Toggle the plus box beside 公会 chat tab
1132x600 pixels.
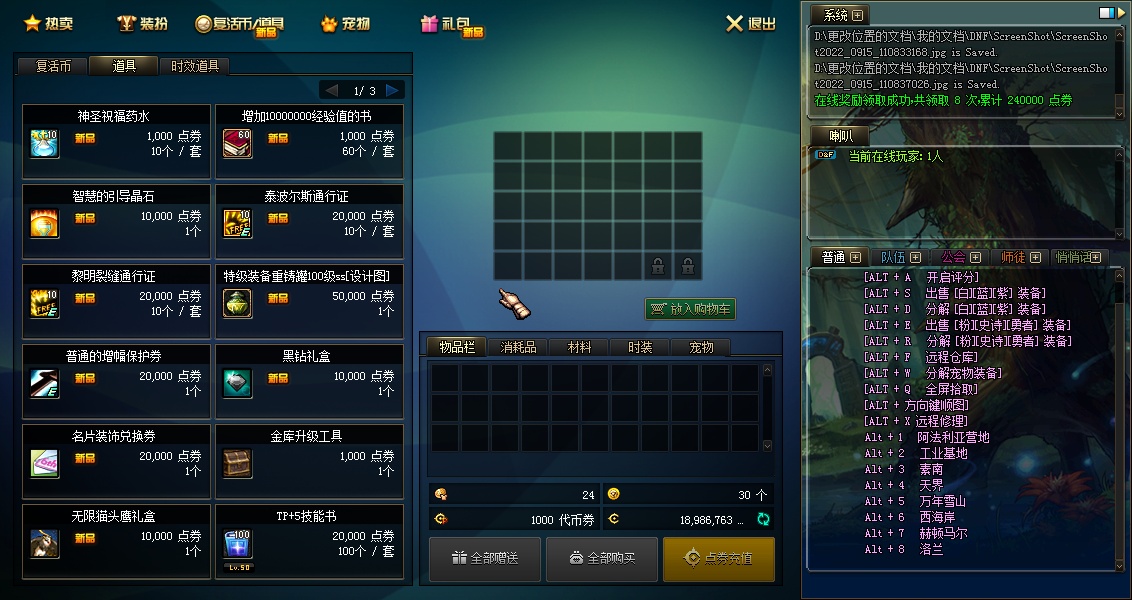coord(975,257)
